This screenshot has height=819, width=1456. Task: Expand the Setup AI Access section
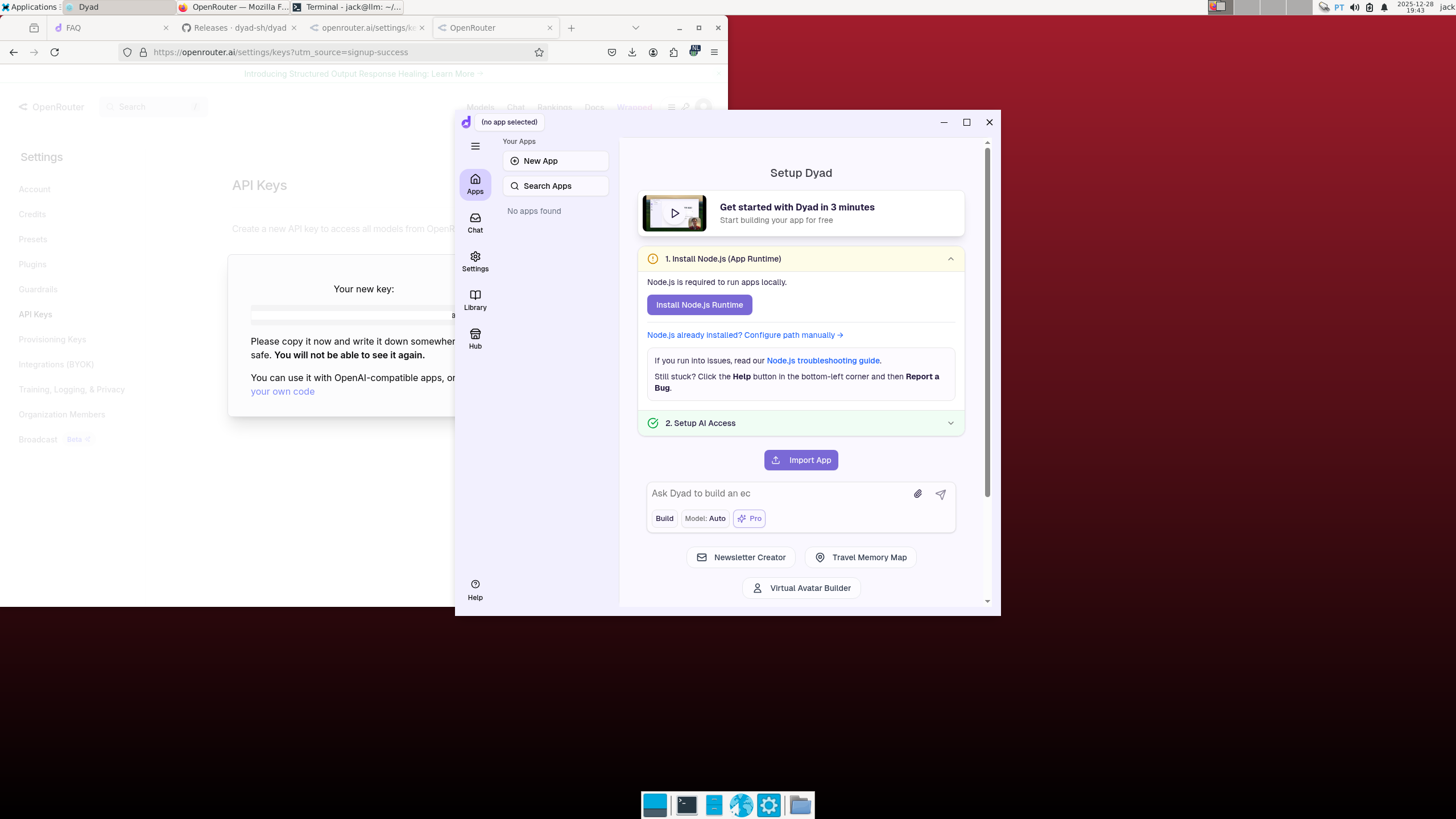pyautogui.click(x=801, y=423)
